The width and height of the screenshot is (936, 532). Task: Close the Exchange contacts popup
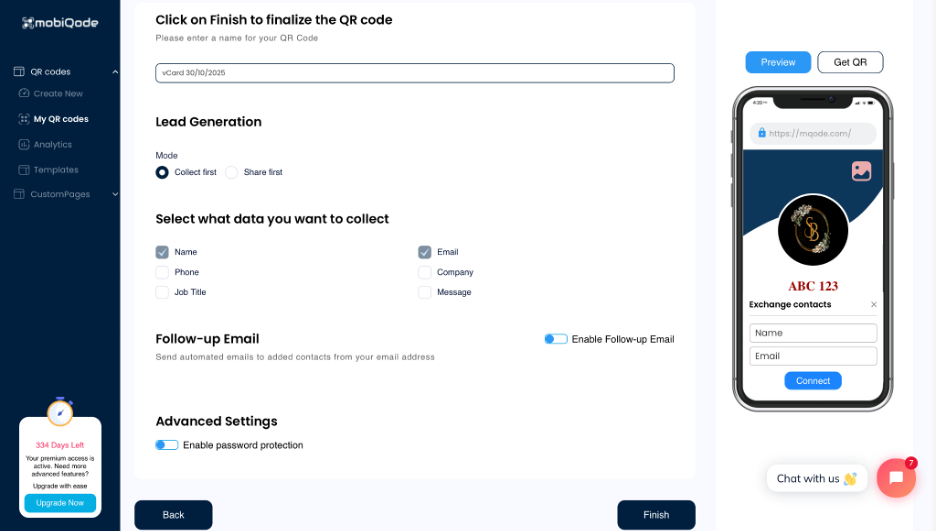coord(873,305)
